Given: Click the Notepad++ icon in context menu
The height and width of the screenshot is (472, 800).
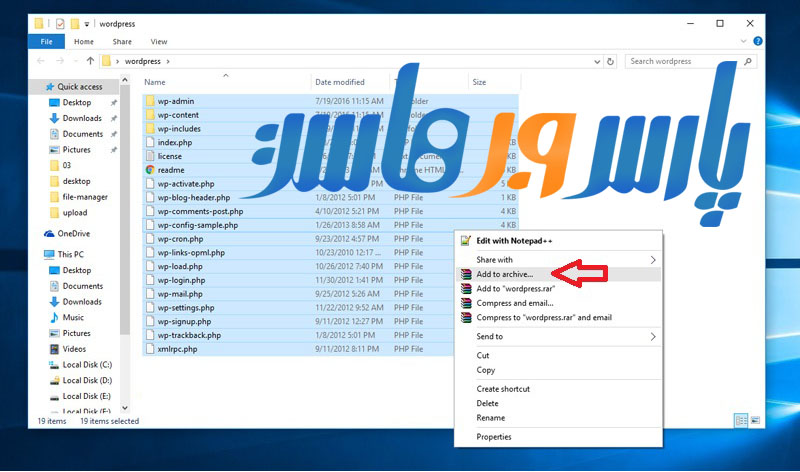Looking at the screenshot, I should (x=466, y=240).
